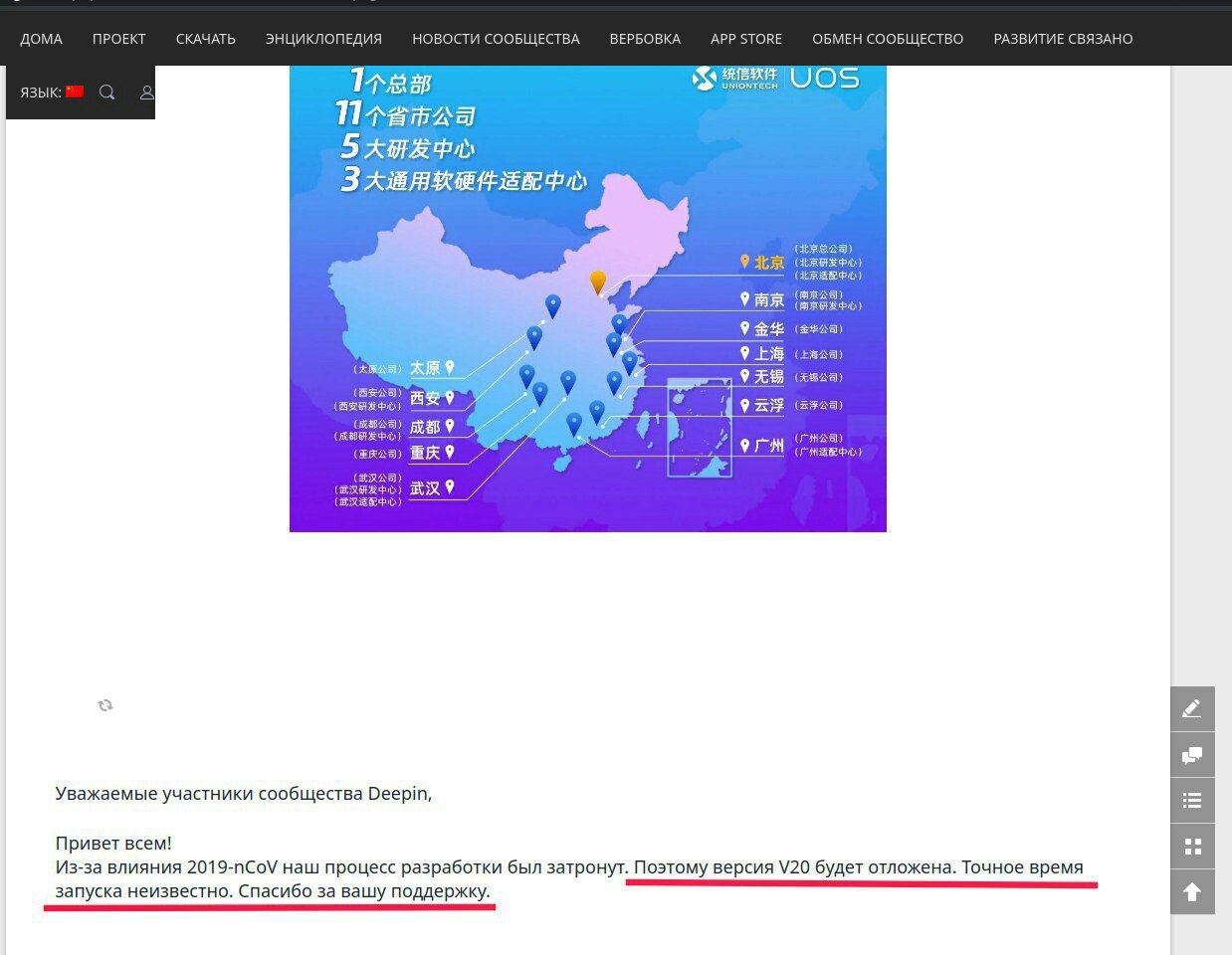Click the refresh icon below the image

tap(105, 705)
